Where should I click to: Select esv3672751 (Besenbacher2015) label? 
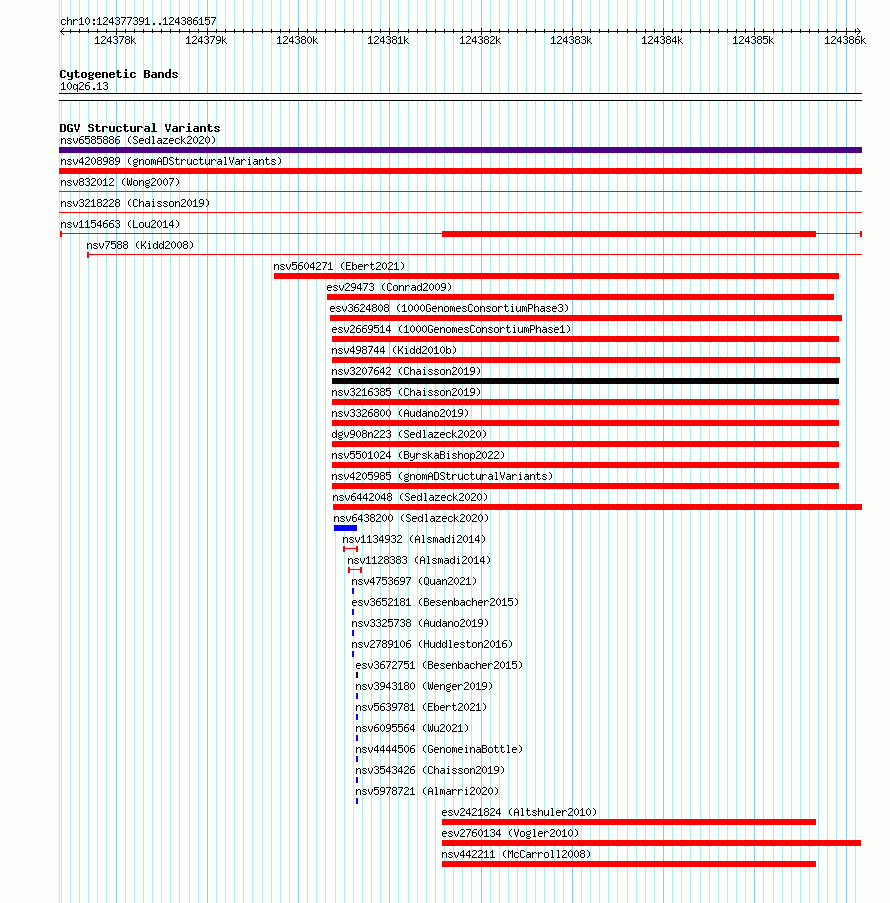(439, 665)
